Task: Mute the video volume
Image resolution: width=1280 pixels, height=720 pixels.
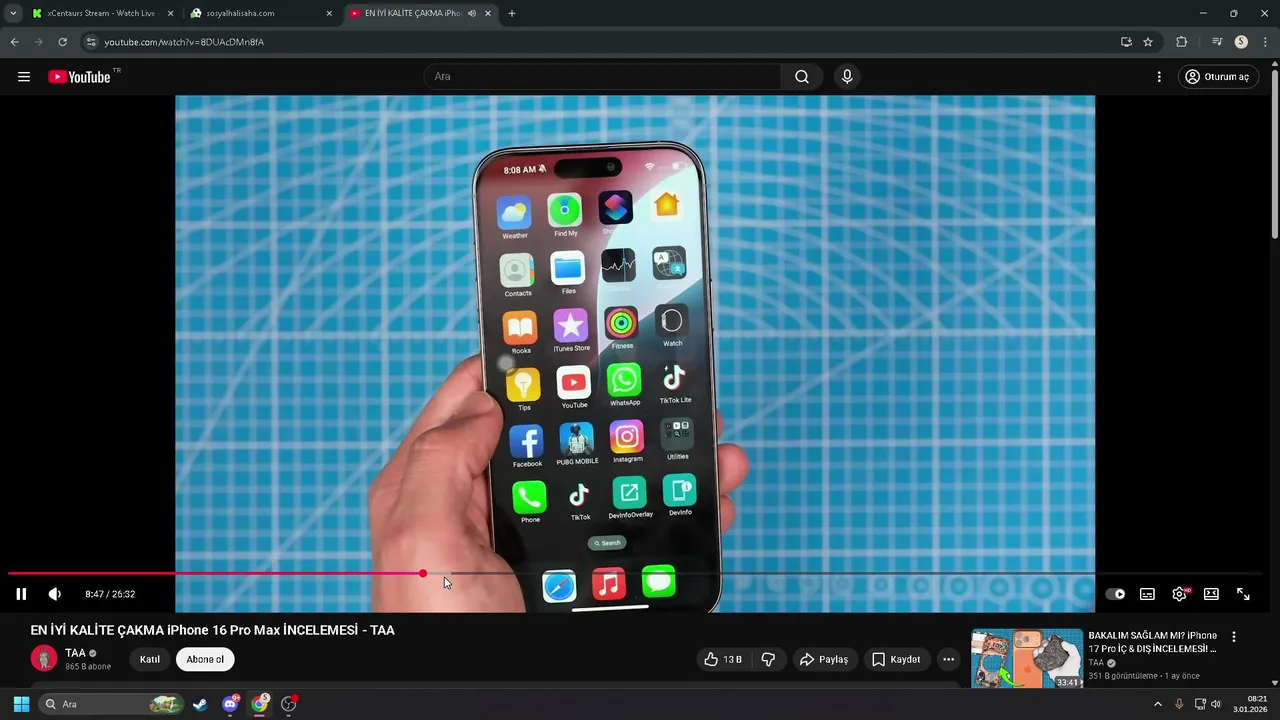Action: [x=55, y=594]
